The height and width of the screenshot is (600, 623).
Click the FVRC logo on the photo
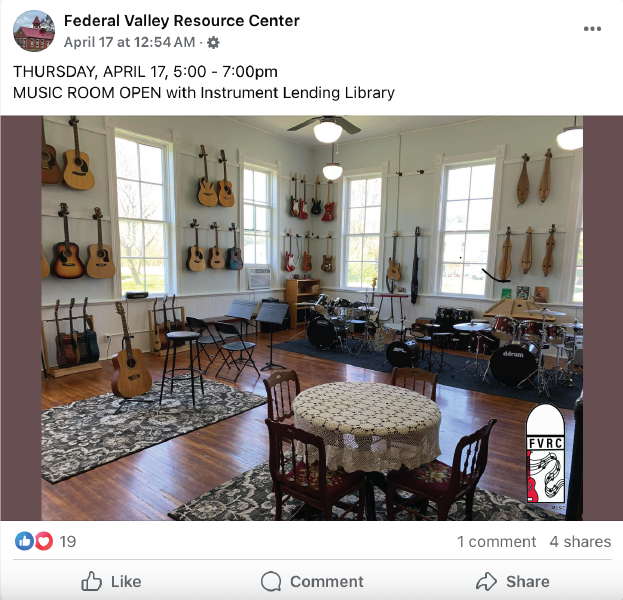[x=546, y=454]
